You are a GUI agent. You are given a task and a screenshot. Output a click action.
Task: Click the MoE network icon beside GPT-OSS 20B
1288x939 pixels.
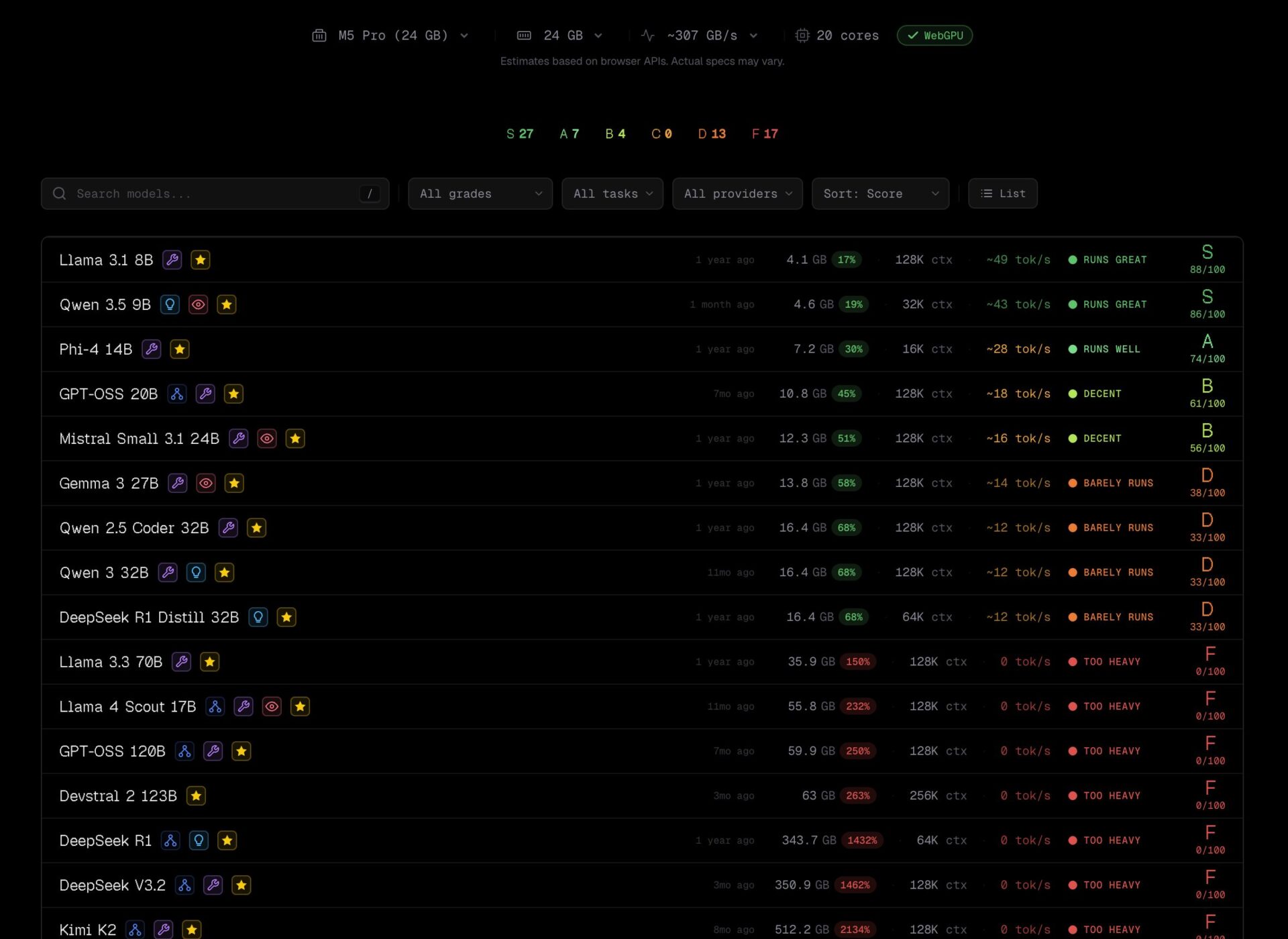[x=177, y=394]
